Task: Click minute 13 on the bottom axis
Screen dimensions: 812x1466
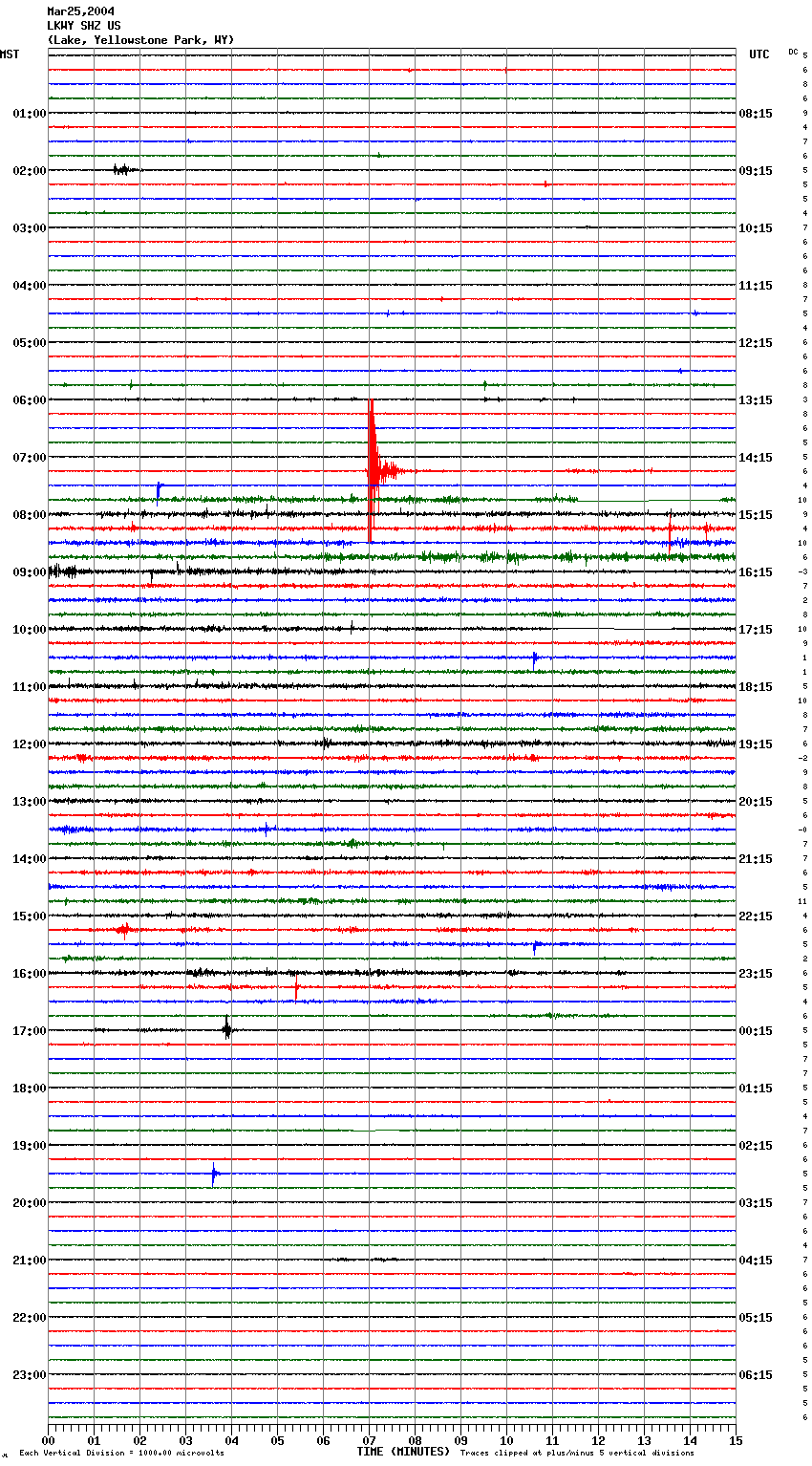Action: point(645,1440)
